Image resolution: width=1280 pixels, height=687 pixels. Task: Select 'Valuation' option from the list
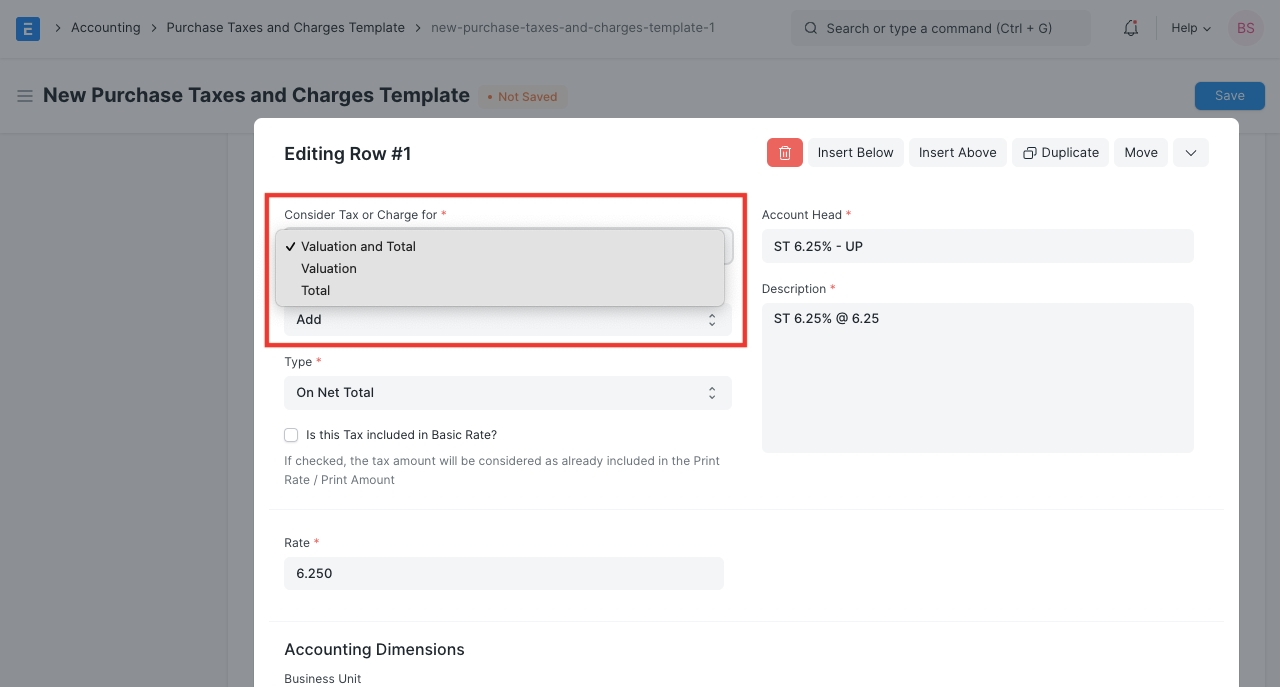(x=329, y=268)
